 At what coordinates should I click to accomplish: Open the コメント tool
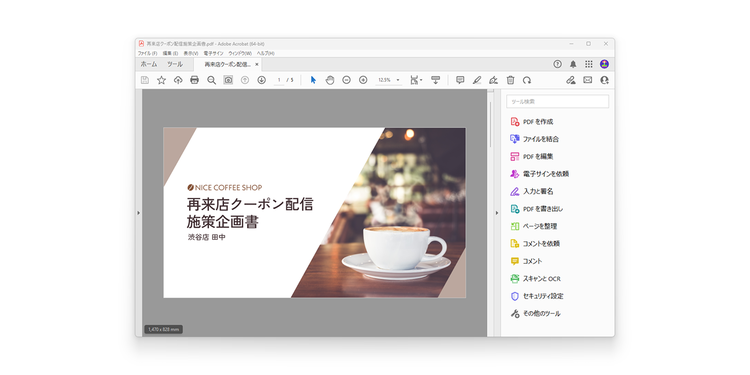point(526,261)
